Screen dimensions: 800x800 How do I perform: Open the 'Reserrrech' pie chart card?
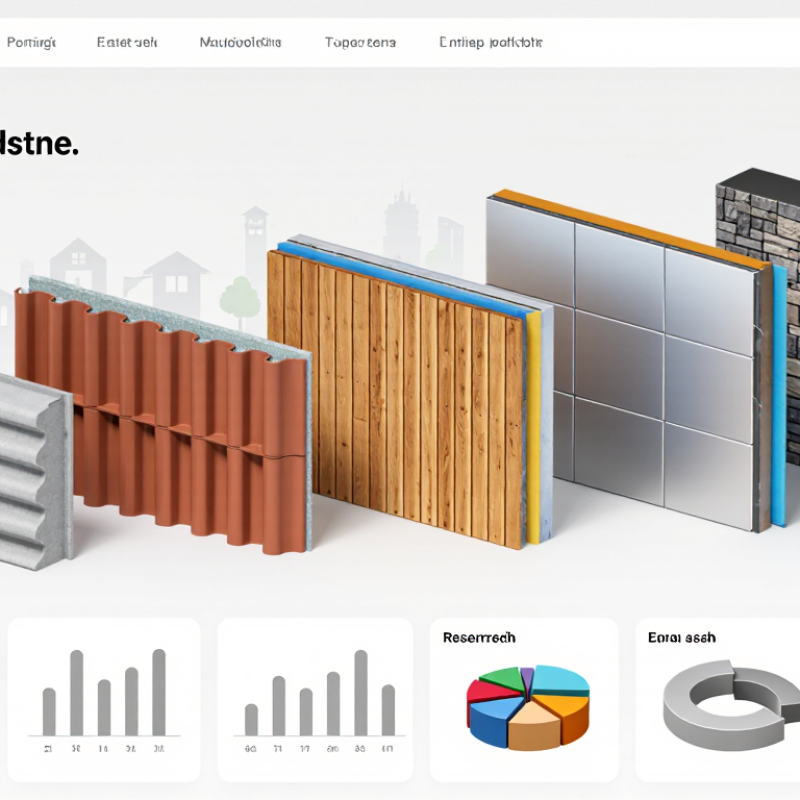click(524, 699)
